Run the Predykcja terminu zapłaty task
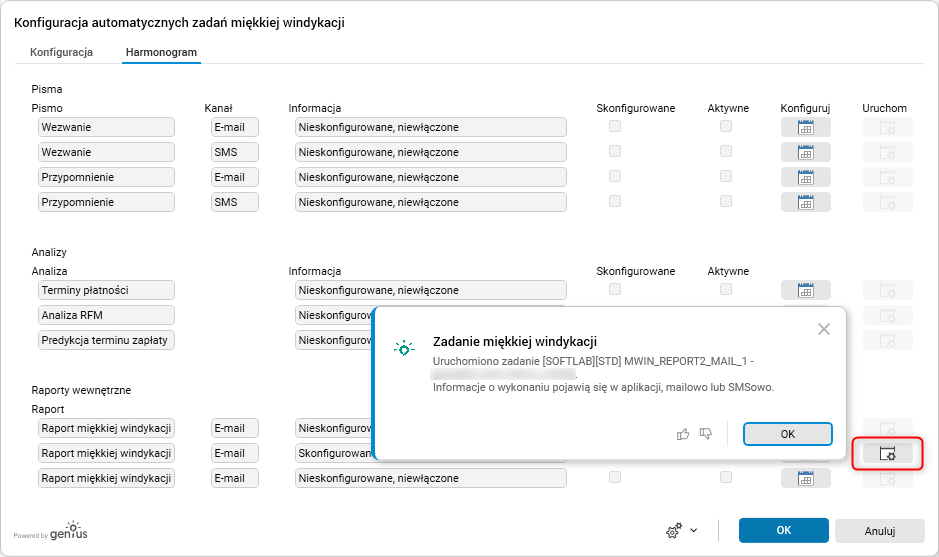Image resolution: width=939 pixels, height=557 pixels. pyautogui.click(x=887, y=340)
